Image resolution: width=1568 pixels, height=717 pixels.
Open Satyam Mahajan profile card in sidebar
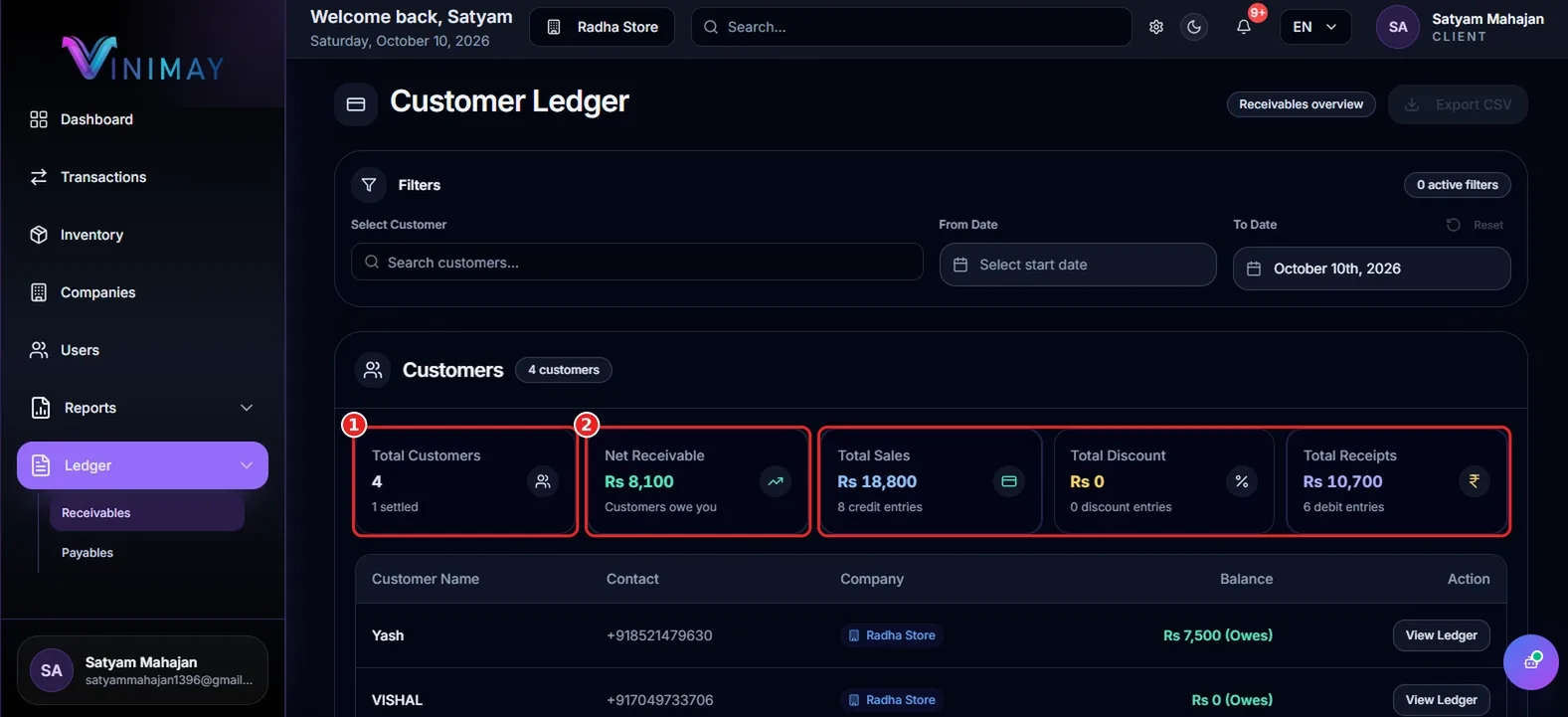pos(142,671)
